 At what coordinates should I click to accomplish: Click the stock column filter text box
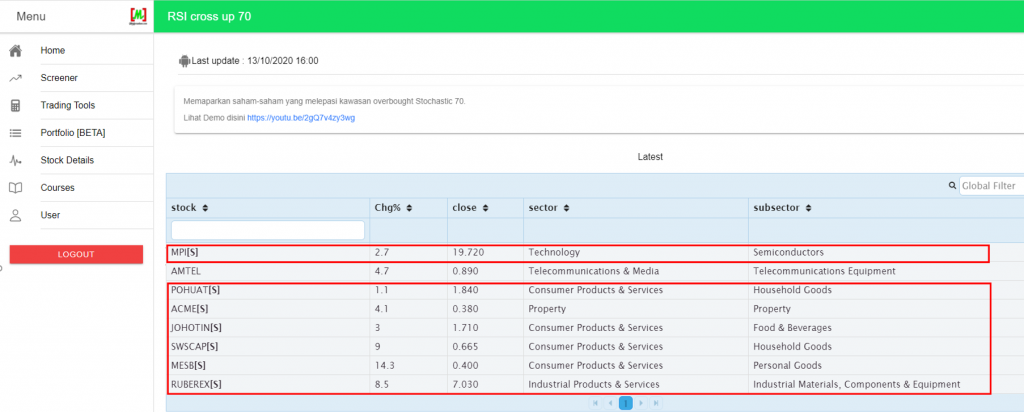point(268,230)
